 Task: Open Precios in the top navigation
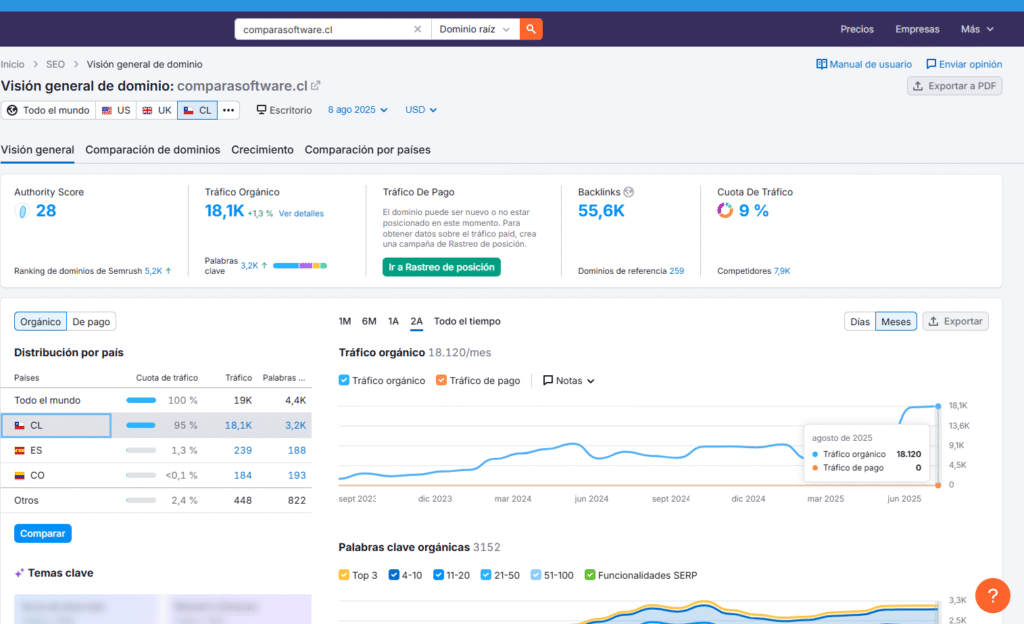pos(857,29)
